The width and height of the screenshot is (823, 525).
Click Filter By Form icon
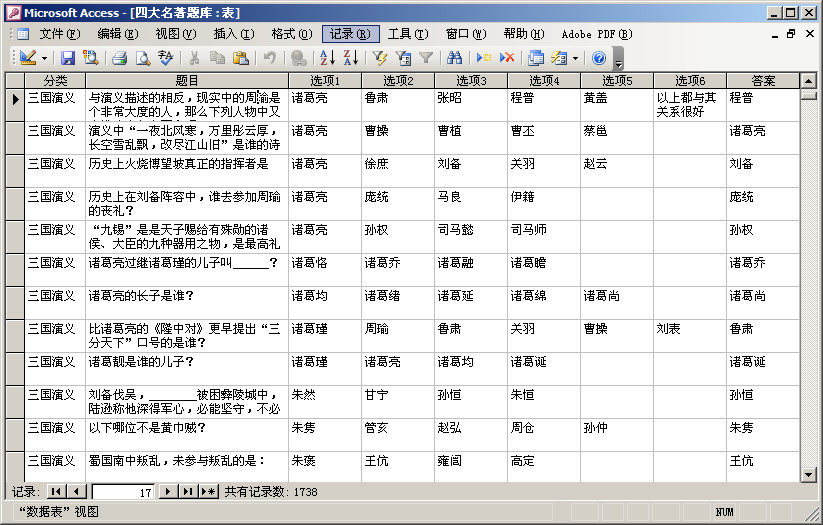pyautogui.click(x=403, y=57)
